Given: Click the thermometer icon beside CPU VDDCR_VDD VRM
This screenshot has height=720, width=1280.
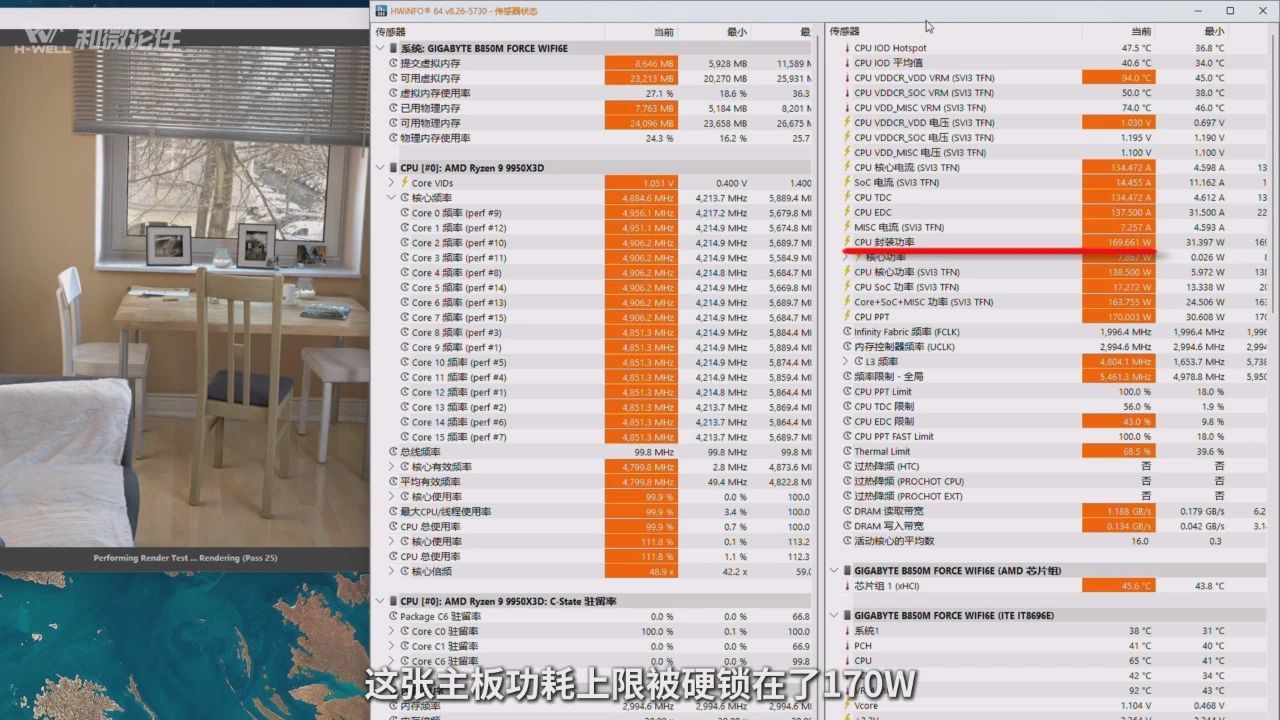Looking at the screenshot, I should click(847, 78).
